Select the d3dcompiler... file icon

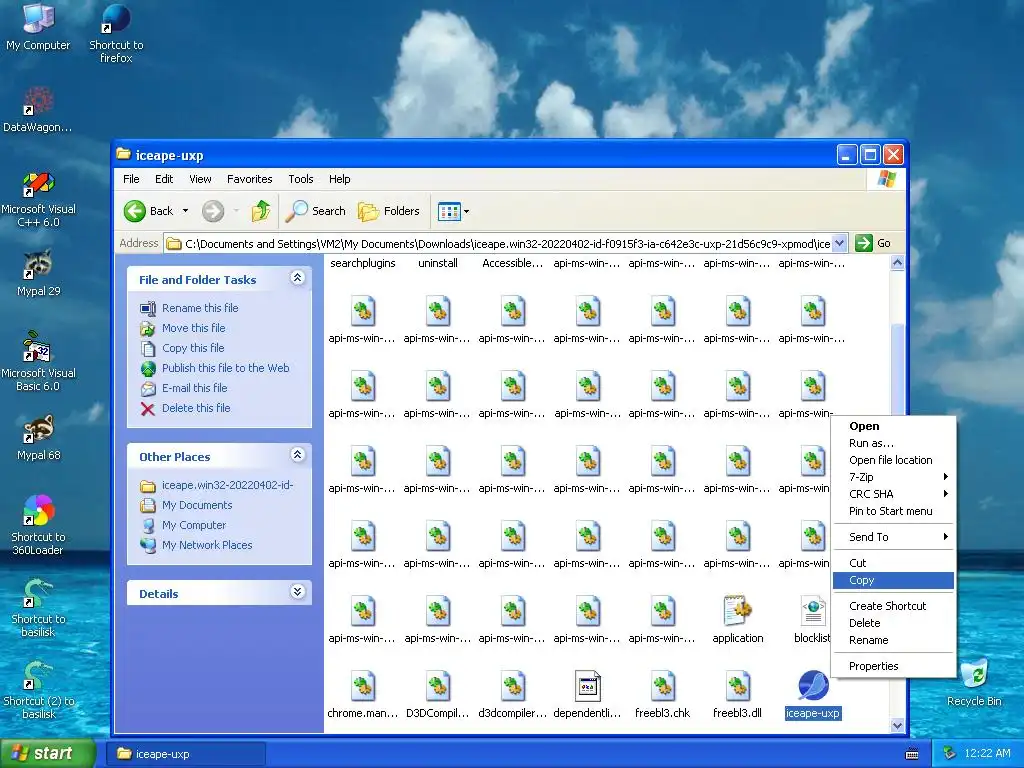pyautogui.click(x=513, y=695)
